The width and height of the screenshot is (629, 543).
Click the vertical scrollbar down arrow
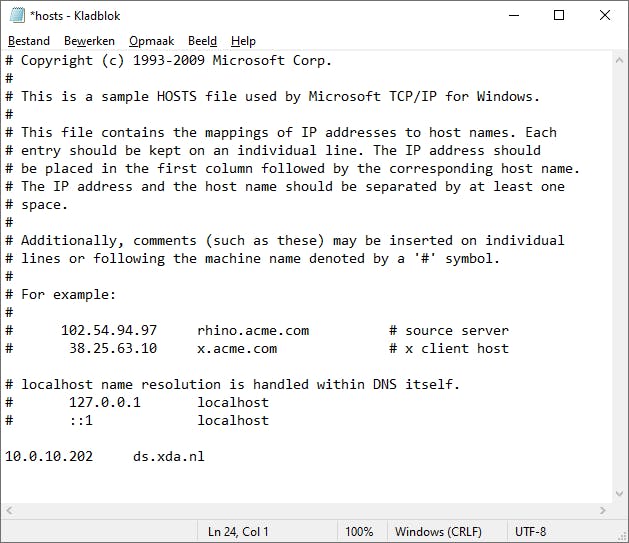click(x=620, y=495)
